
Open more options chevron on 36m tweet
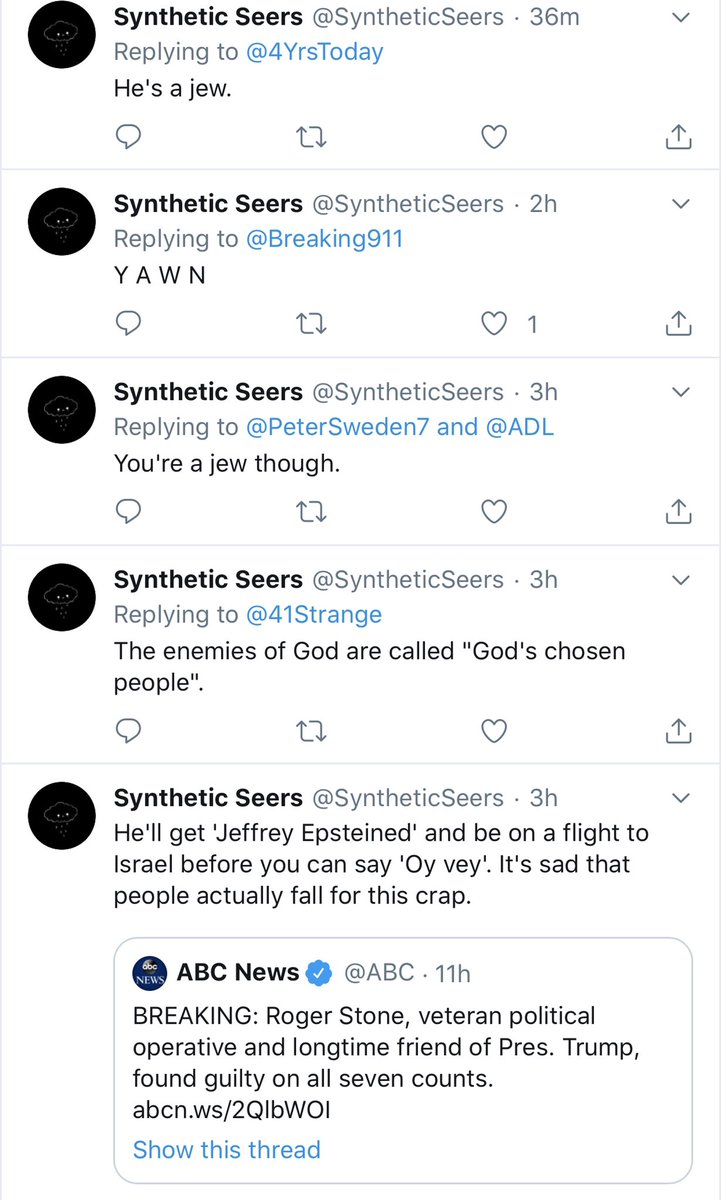tap(680, 17)
